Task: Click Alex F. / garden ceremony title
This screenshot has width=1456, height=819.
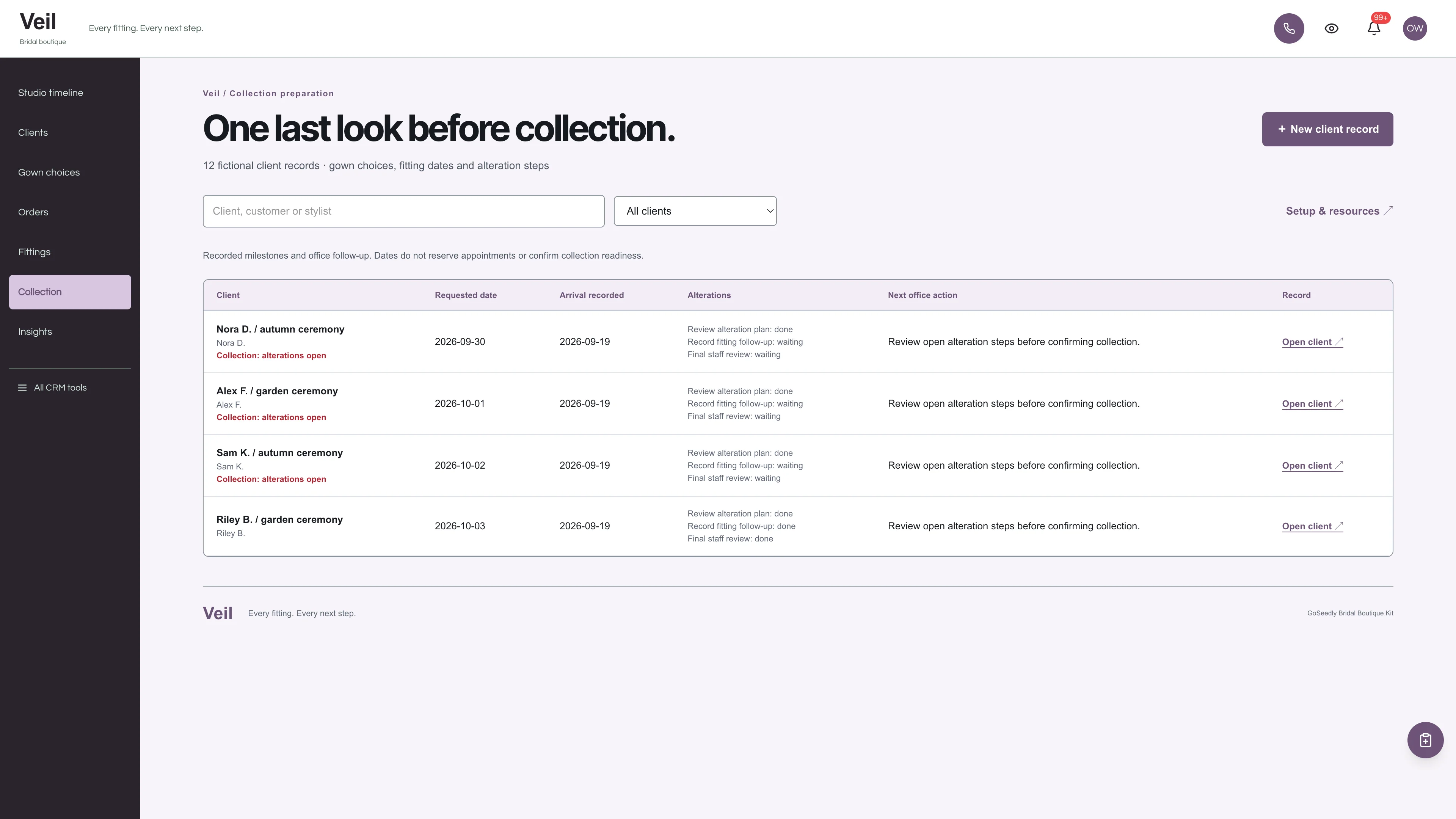Action: point(277,391)
